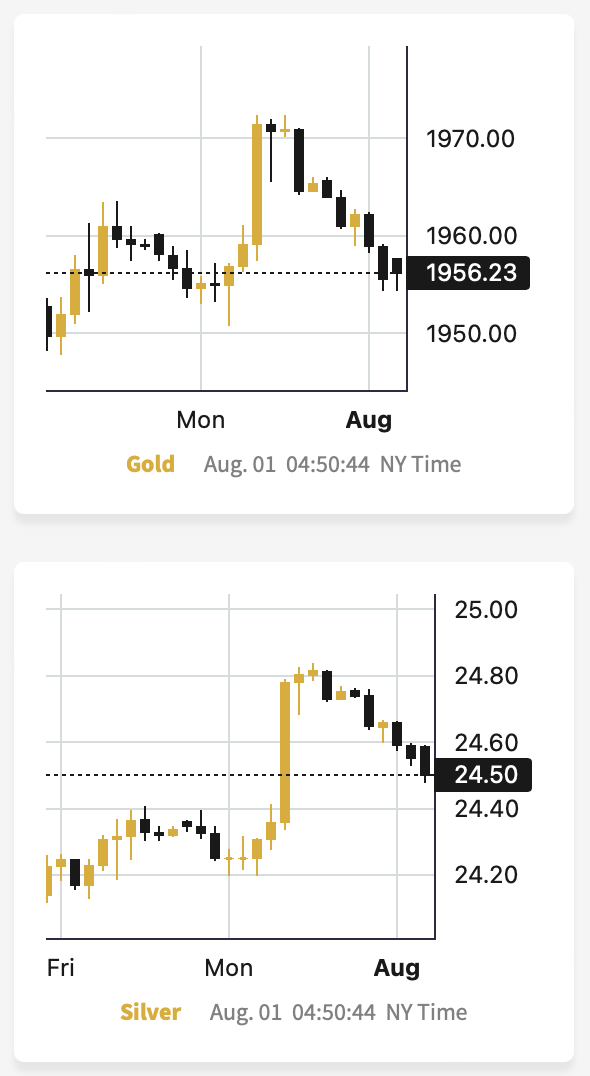This screenshot has height=1076, width=590.
Task: Click the Fri label on silver chart
Action: [60, 968]
